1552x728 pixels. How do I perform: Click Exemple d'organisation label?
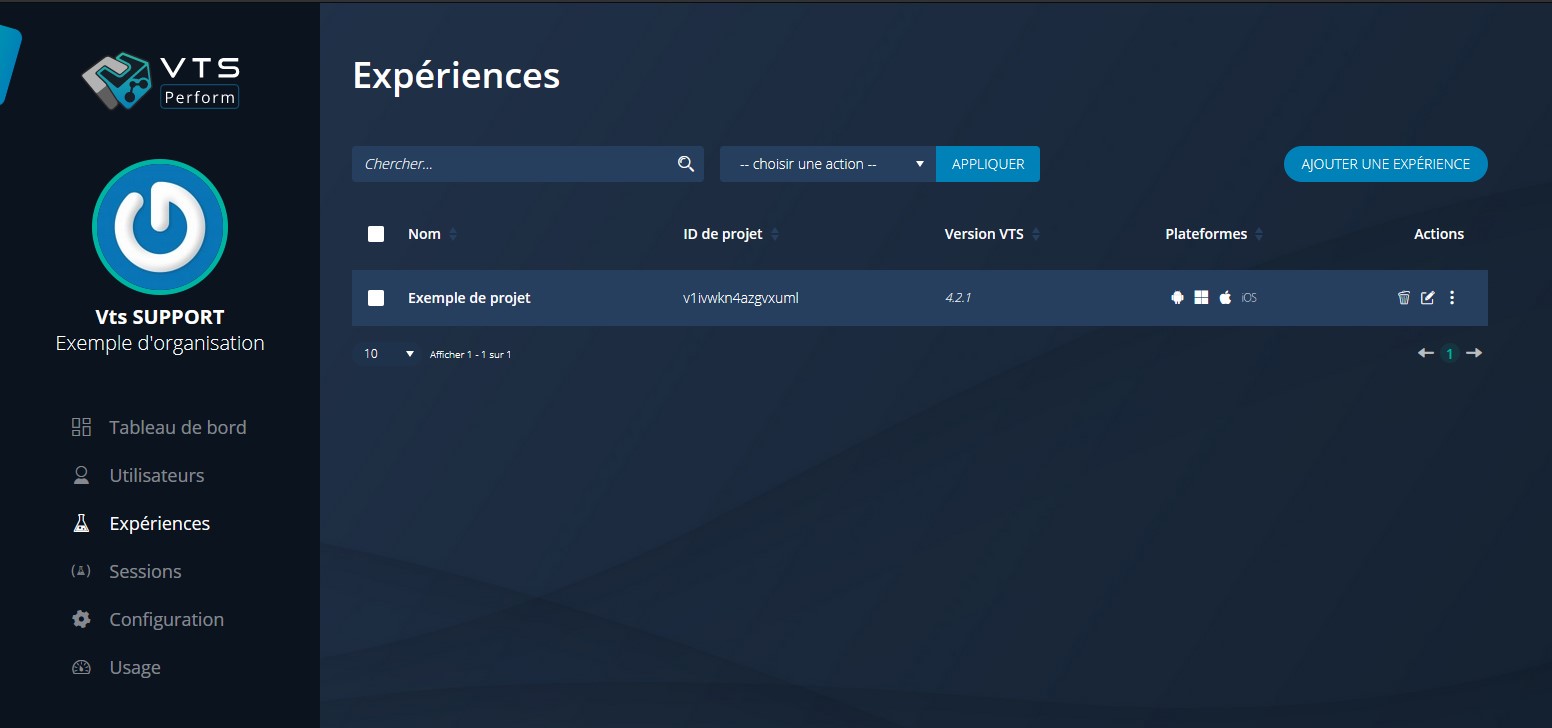point(160,343)
